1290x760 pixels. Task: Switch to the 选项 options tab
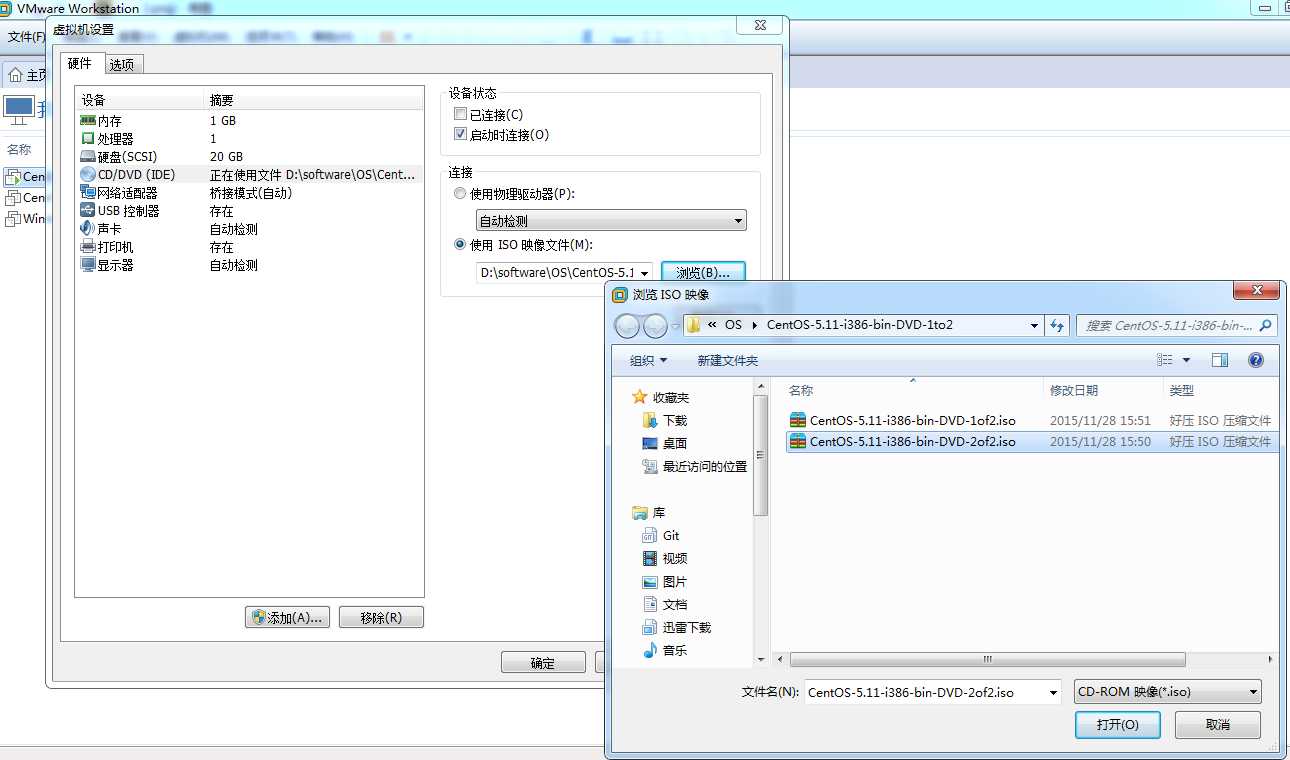coord(123,65)
